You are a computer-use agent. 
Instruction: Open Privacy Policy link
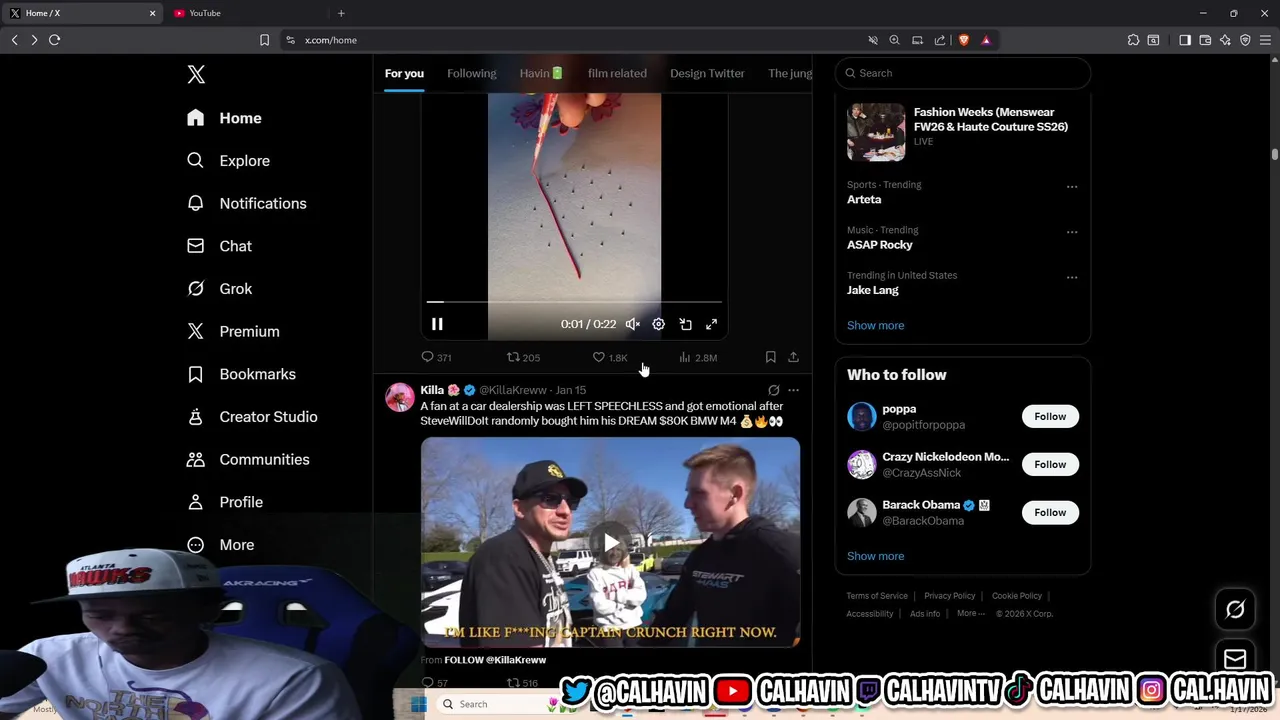949,596
